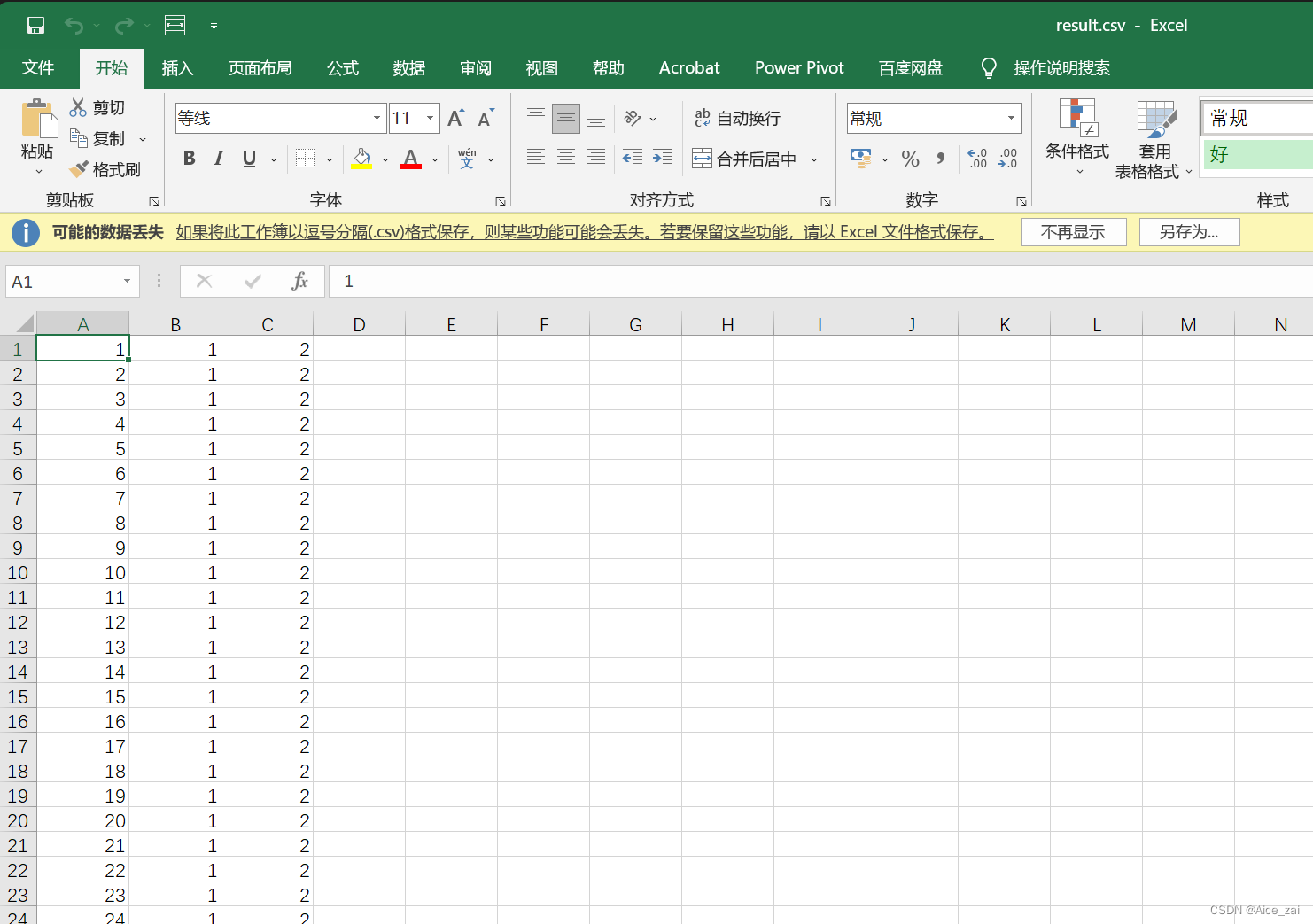Image resolution: width=1313 pixels, height=924 pixels.
Task: Click the data loss warning link text
Action: click(585, 232)
